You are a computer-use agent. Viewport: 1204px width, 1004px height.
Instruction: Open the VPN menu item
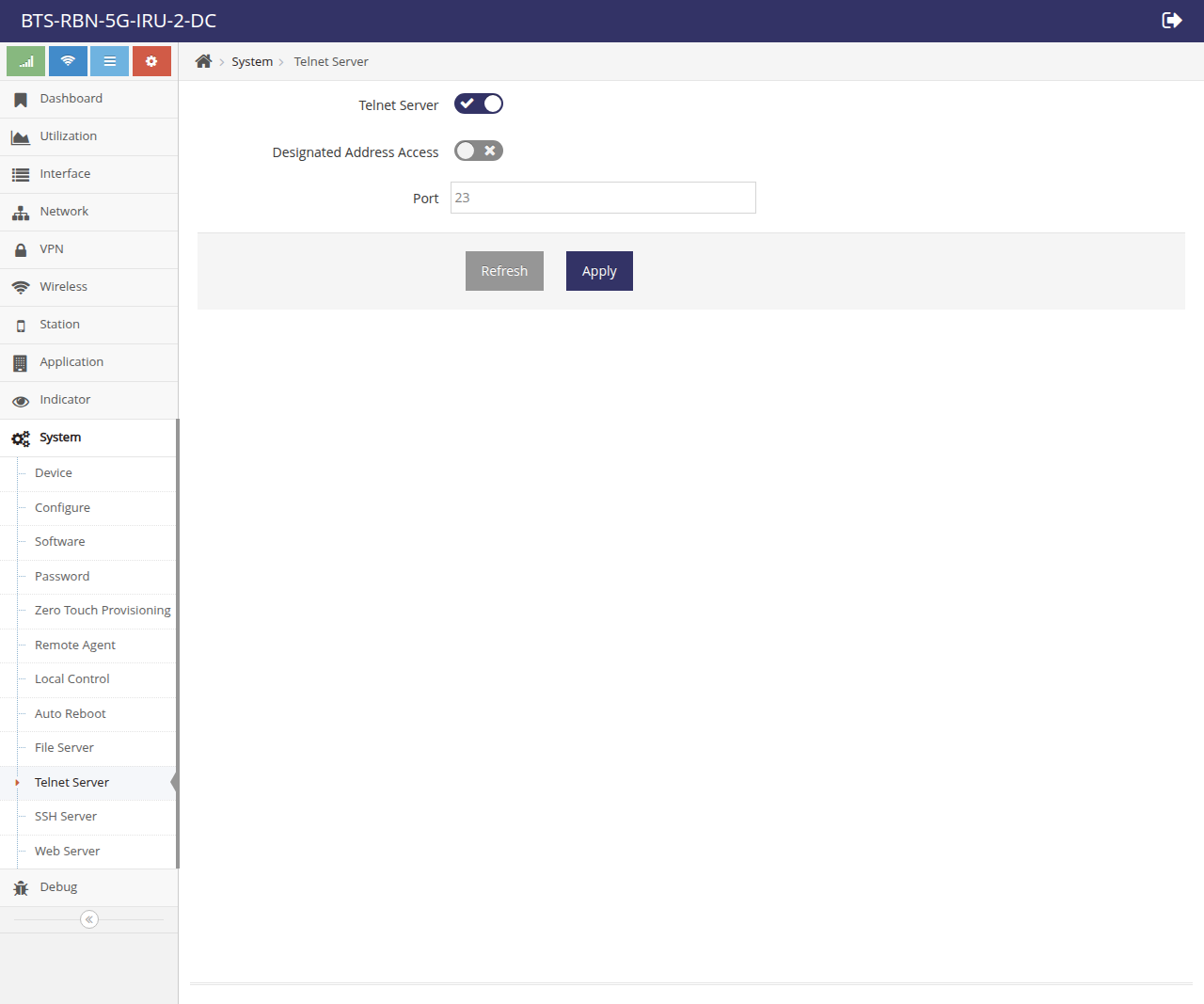pyautogui.click(x=88, y=249)
